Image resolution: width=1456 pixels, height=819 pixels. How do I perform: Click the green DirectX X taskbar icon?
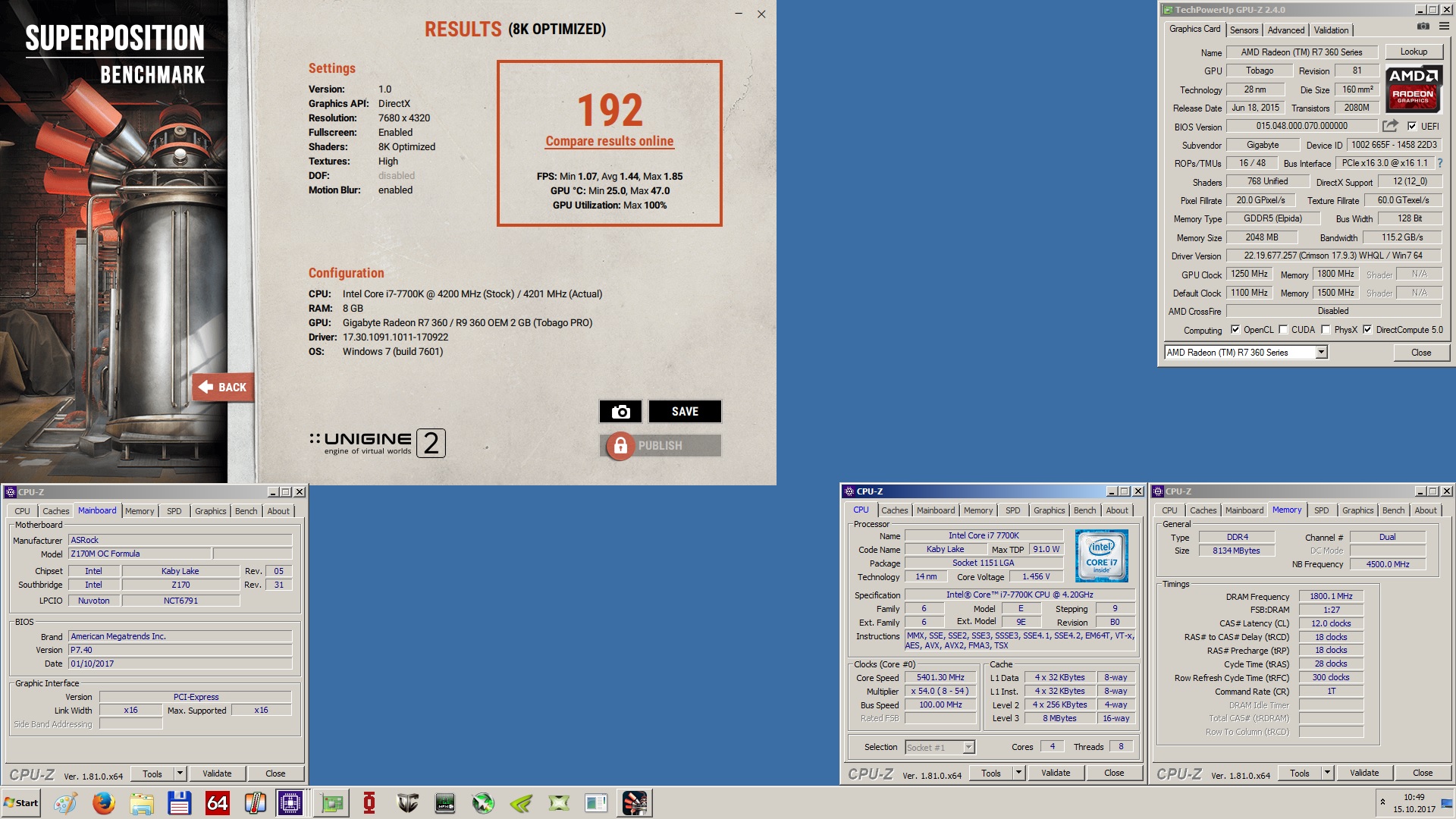(559, 803)
